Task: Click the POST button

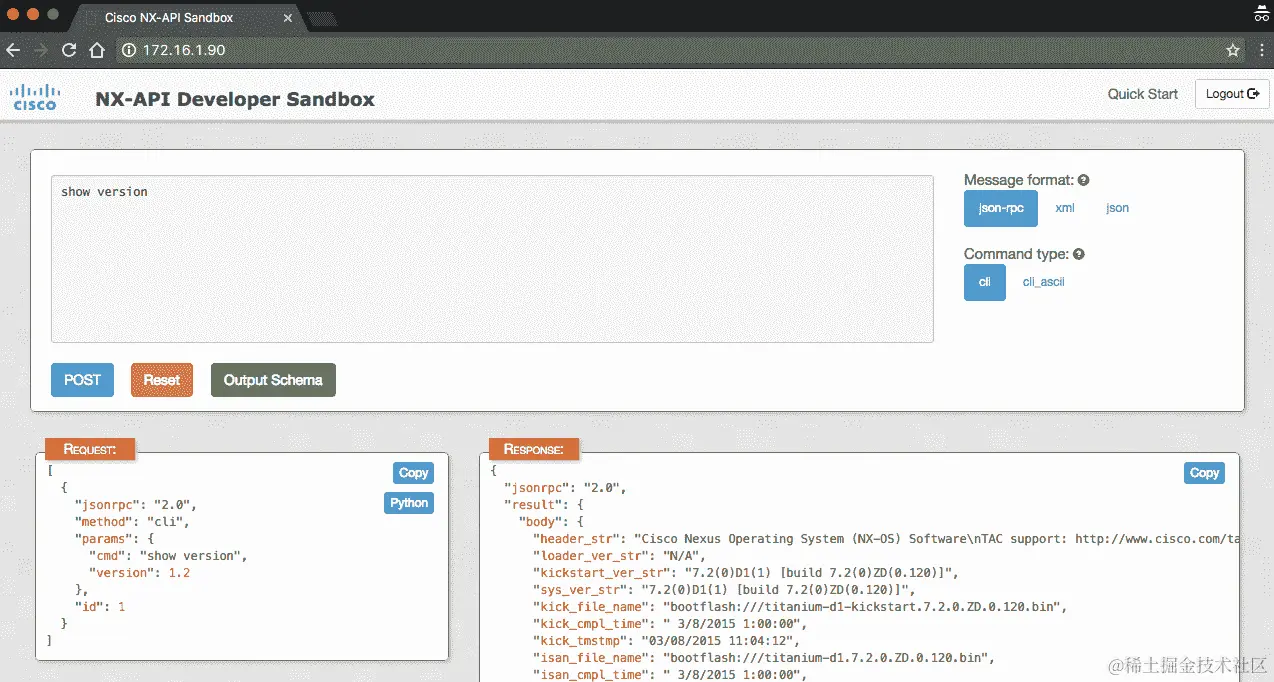Action: (x=82, y=380)
